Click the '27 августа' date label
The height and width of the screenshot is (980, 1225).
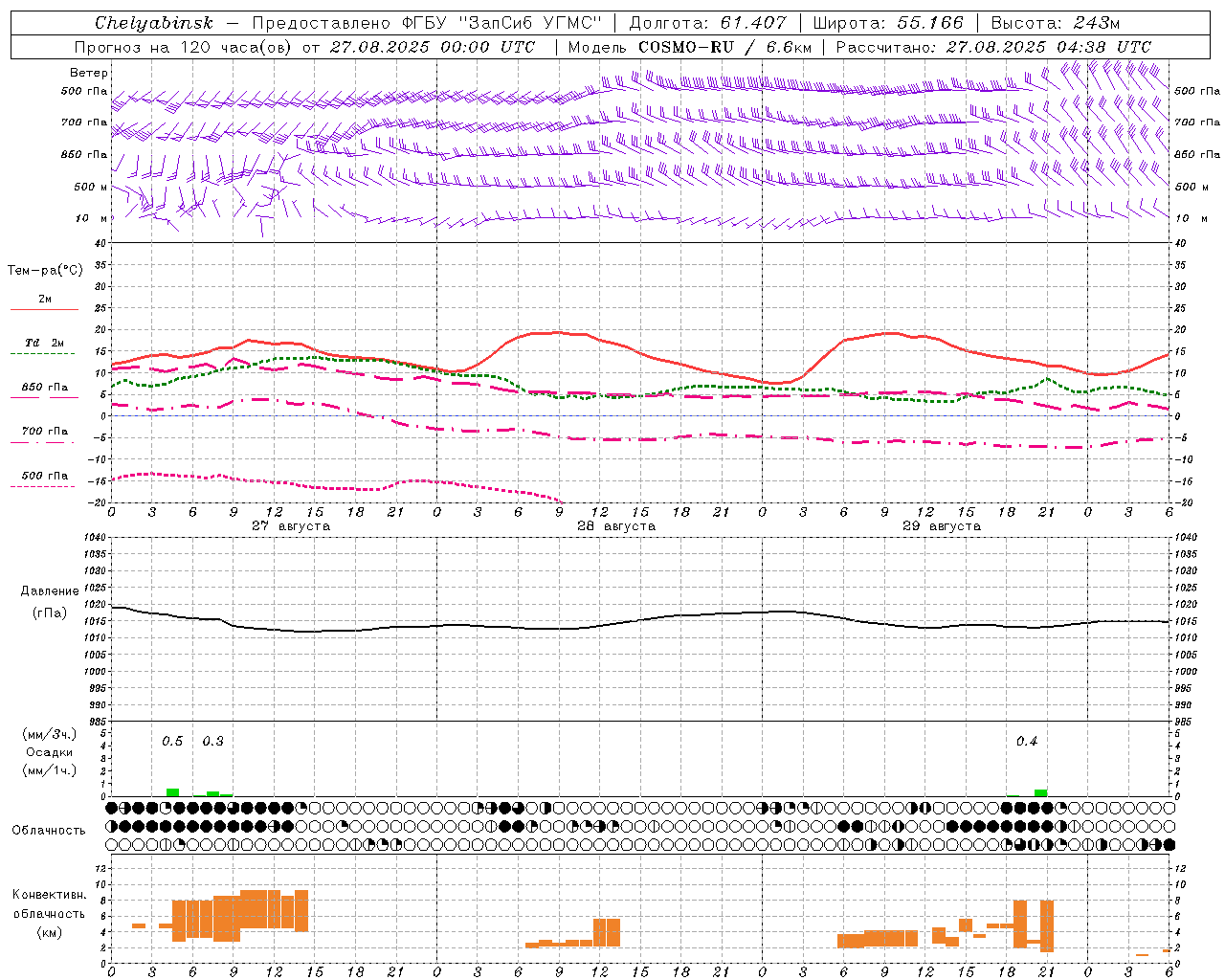pyautogui.click(x=291, y=526)
